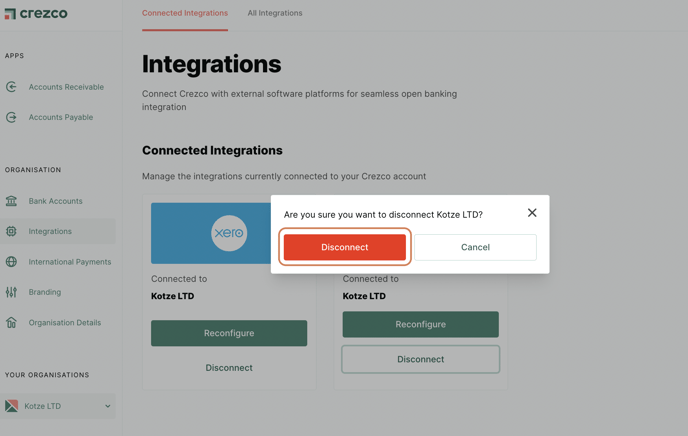
Task: Click the Integrations chip icon
Action: click(x=11, y=231)
